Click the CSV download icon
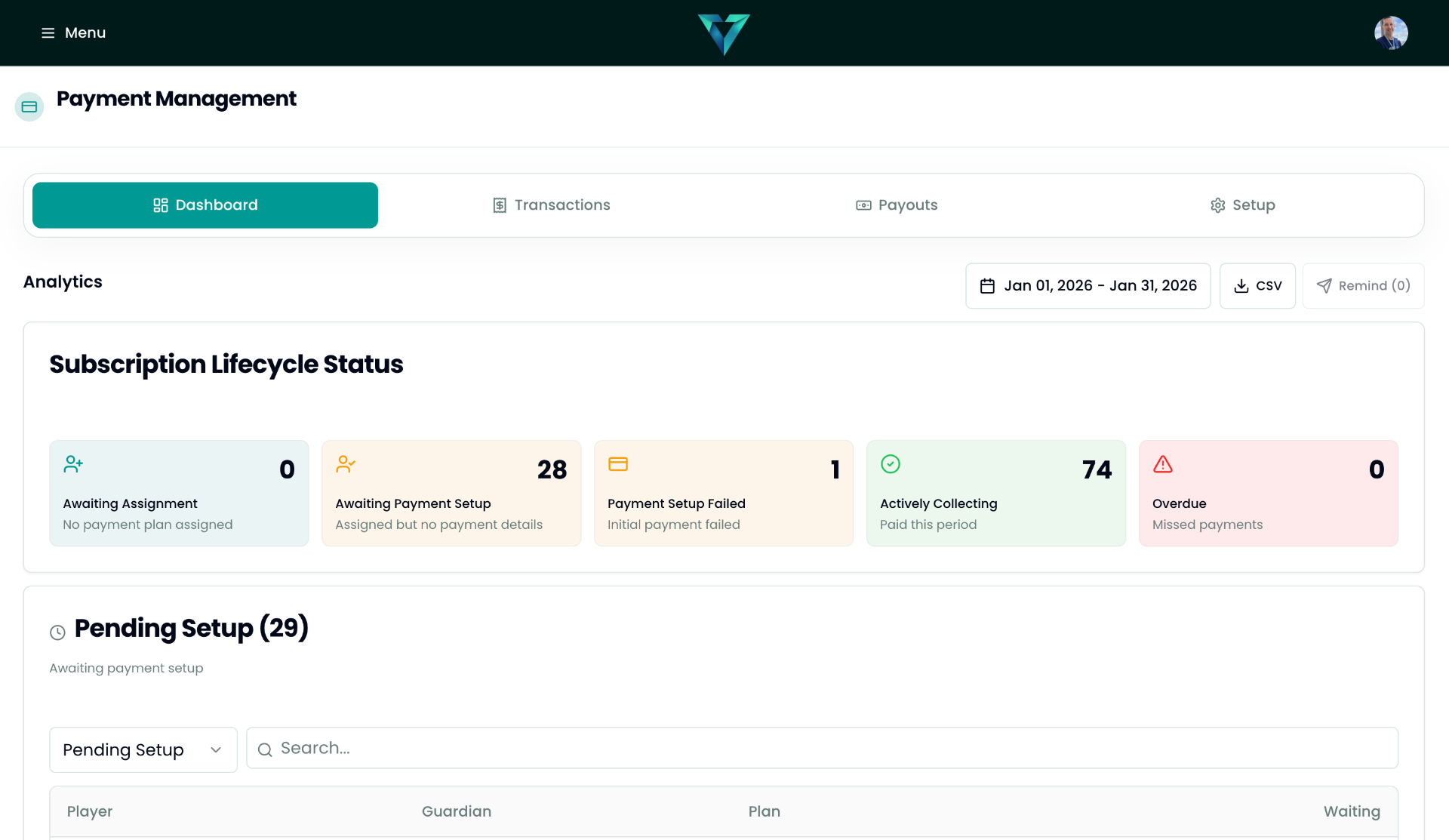The height and width of the screenshot is (840, 1449). coord(1241,285)
